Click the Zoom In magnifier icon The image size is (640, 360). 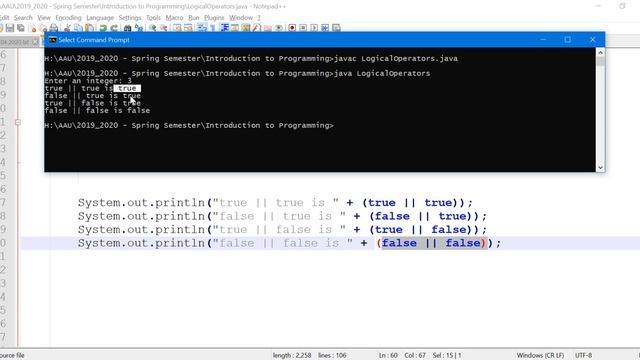[153, 28]
